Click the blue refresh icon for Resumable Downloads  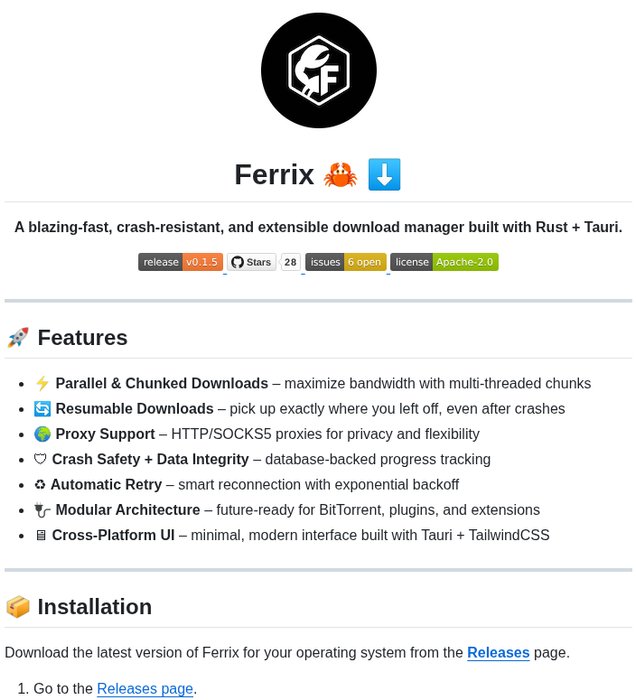(42, 408)
